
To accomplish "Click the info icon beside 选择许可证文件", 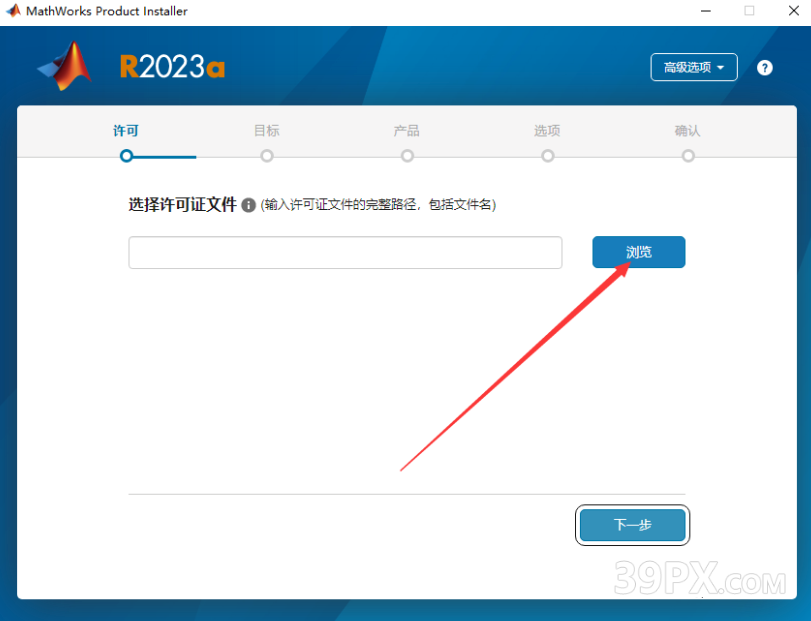I will 248,205.
